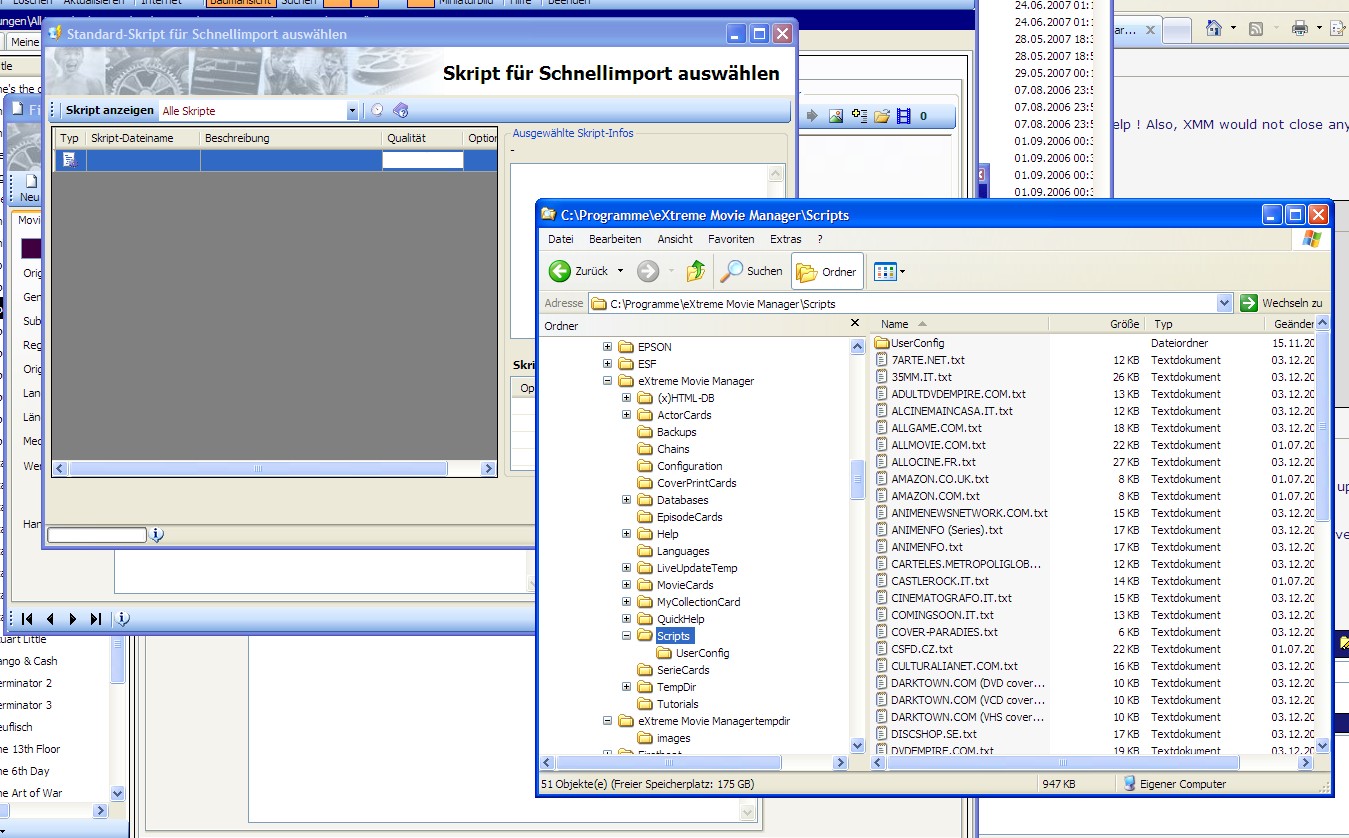Go up one folder level in Explorer
The width and height of the screenshot is (1349, 838).
(x=696, y=271)
